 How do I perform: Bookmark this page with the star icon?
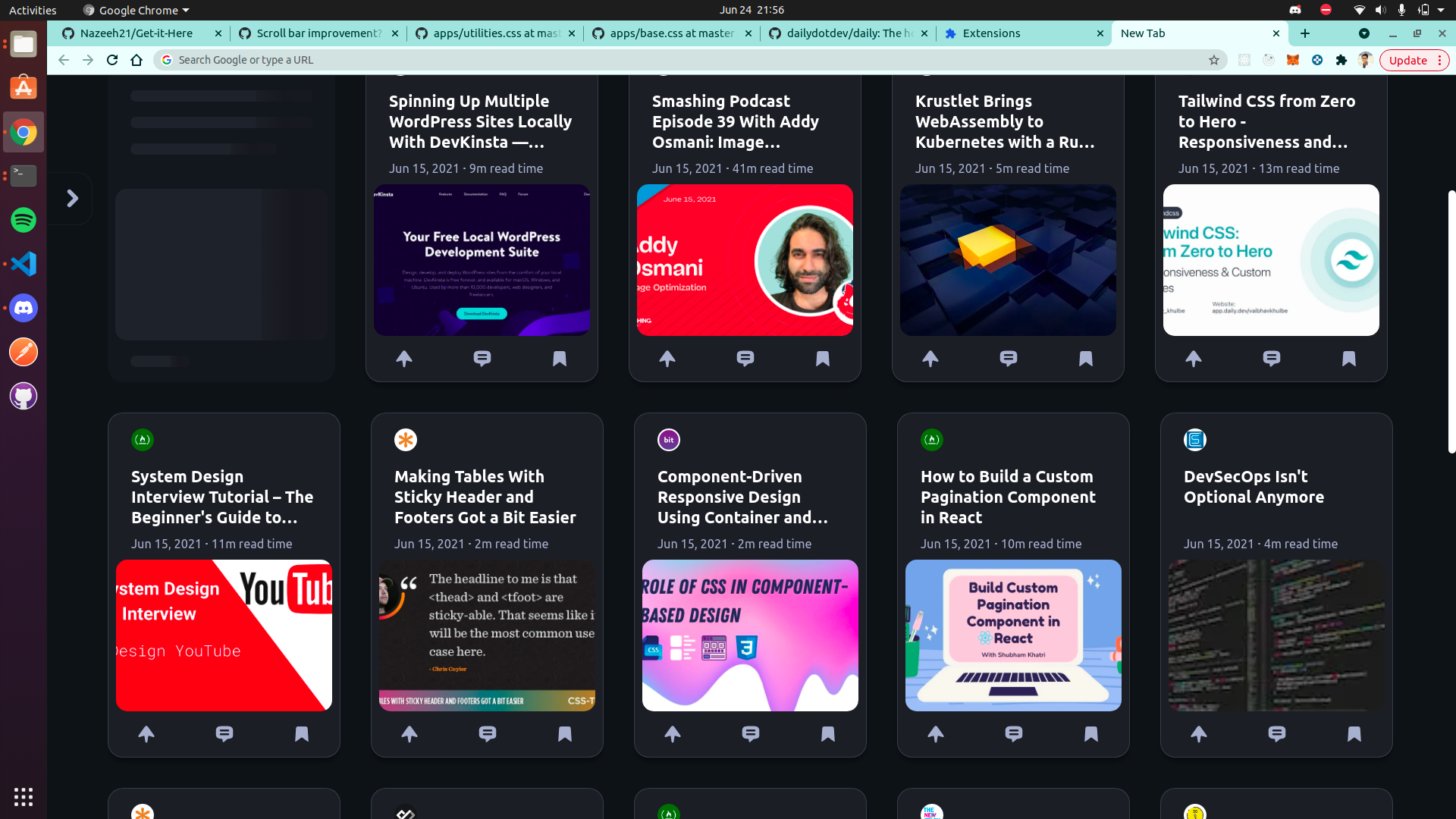[1214, 60]
